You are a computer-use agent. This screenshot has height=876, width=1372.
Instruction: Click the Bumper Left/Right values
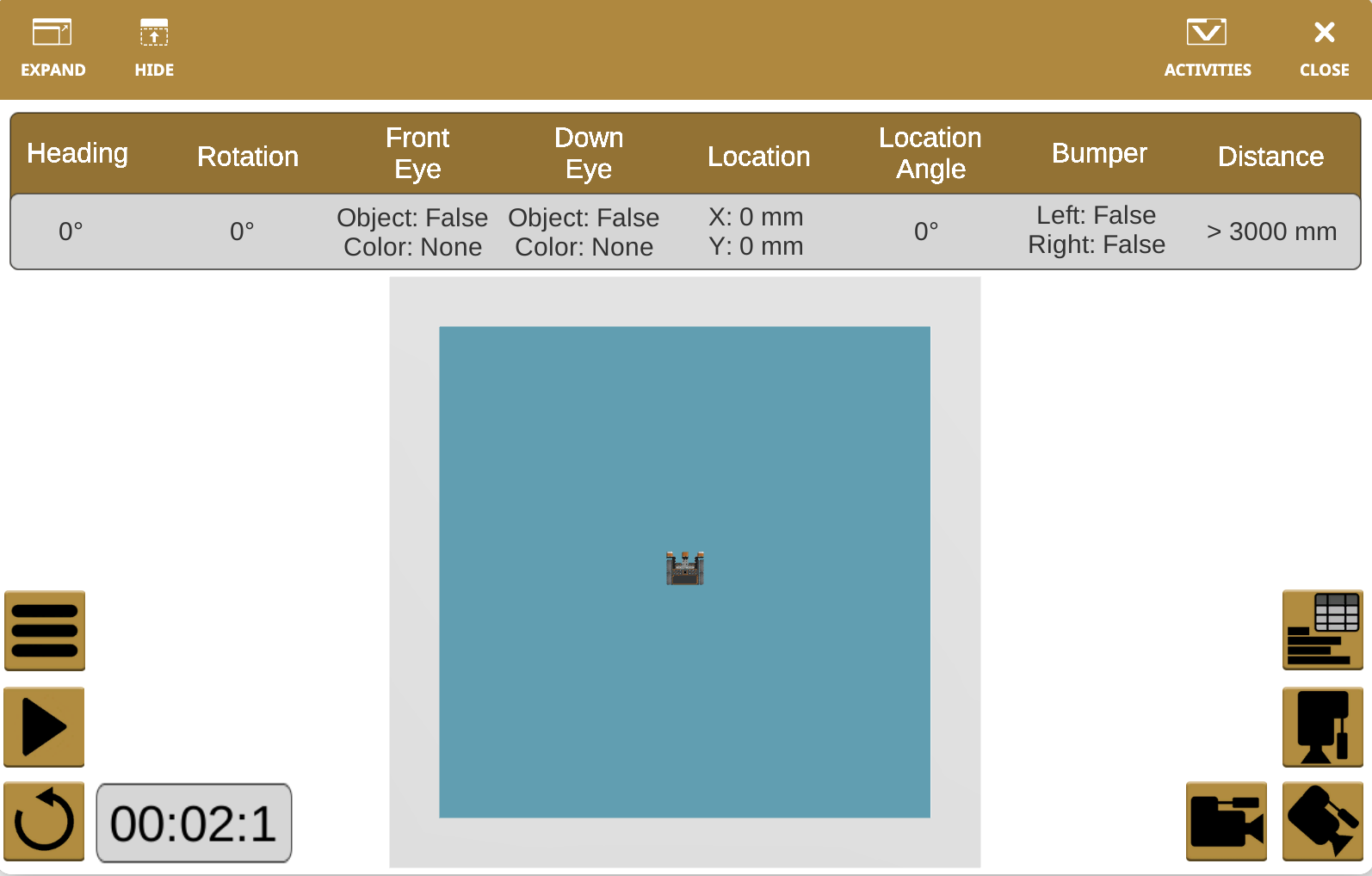click(1097, 231)
